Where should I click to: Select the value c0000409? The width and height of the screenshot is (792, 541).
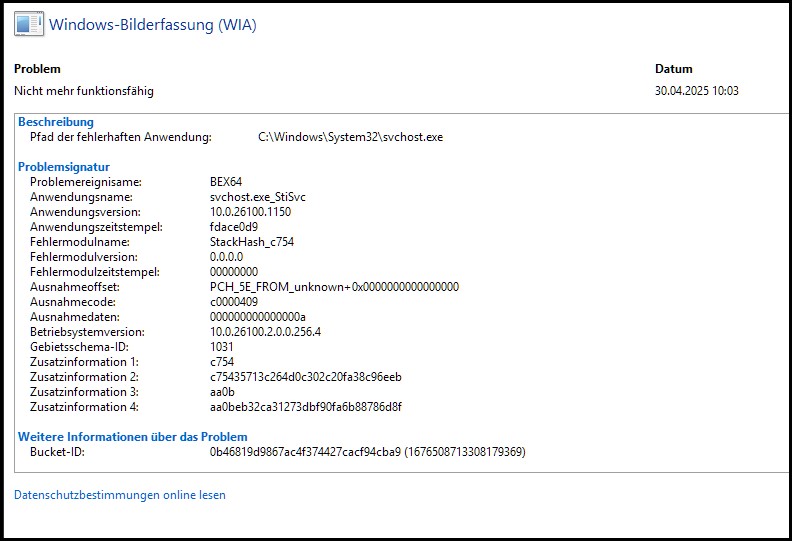(234, 302)
